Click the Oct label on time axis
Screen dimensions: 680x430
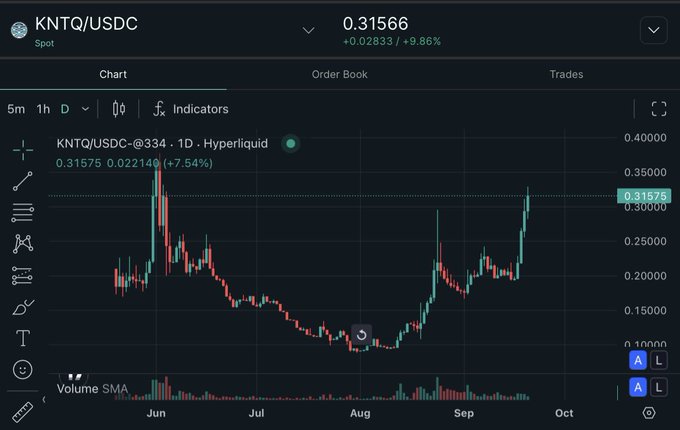(x=564, y=413)
